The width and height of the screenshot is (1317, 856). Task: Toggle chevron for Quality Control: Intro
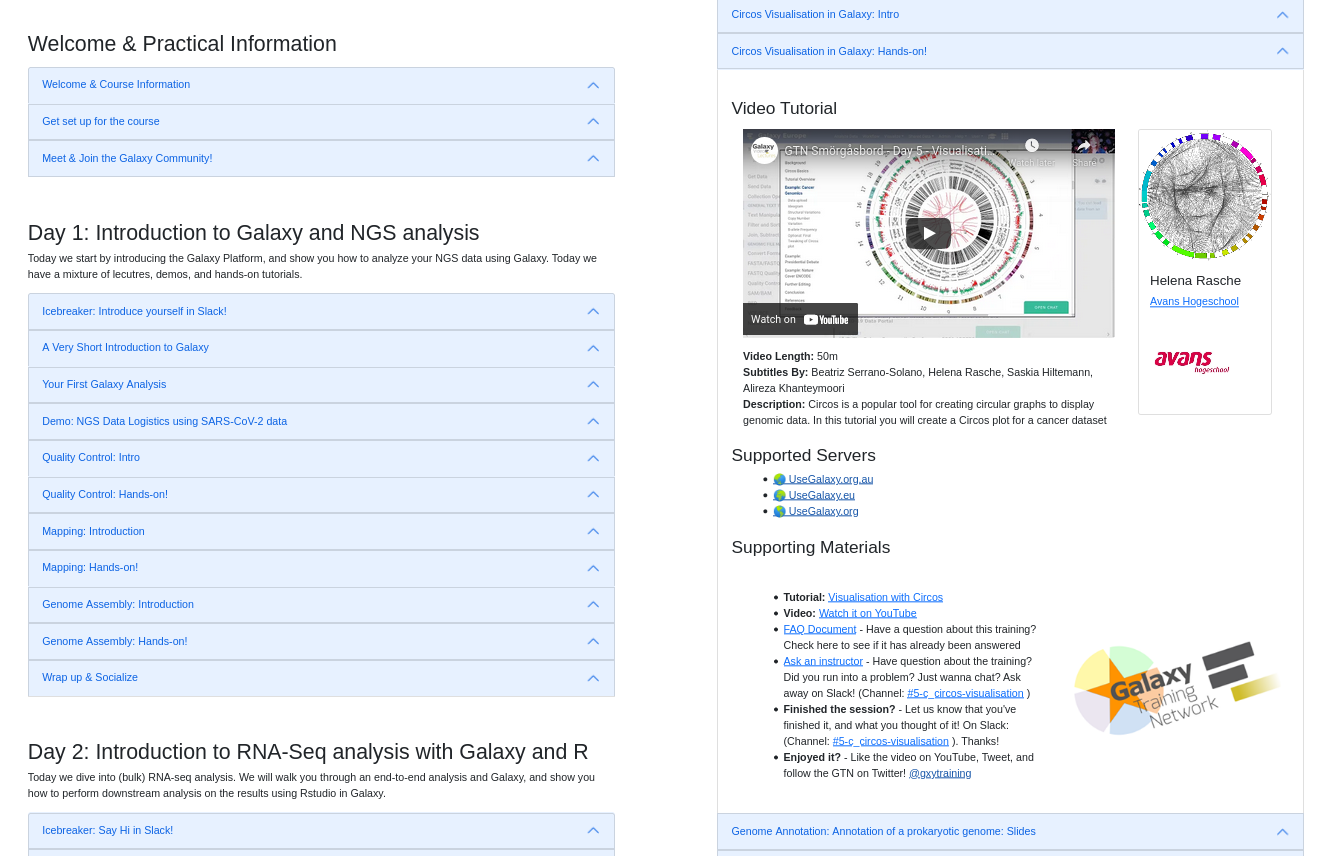[x=593, y=459]
